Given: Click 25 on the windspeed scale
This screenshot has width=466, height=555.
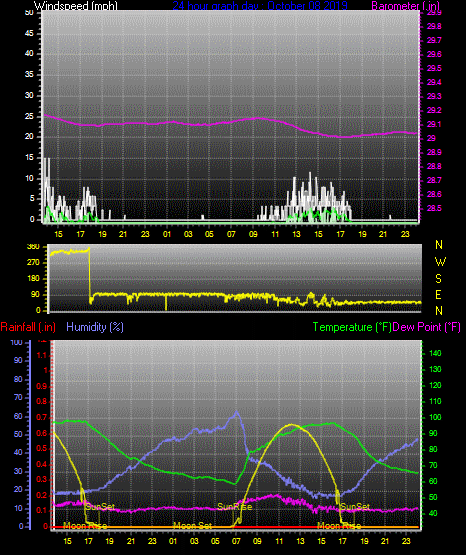Looking at the screenshot, I should [x=29, y=116].
